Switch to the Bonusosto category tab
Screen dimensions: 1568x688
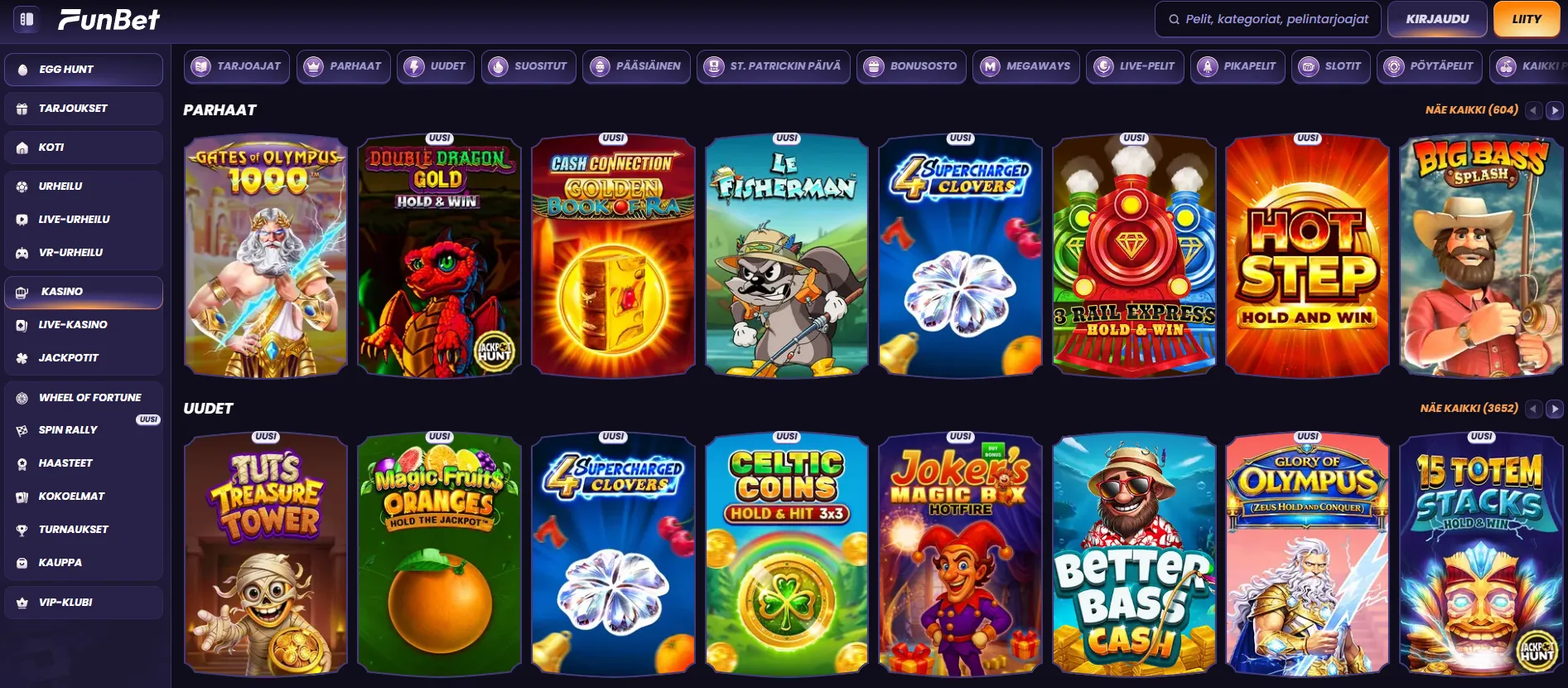coord(911,66)
